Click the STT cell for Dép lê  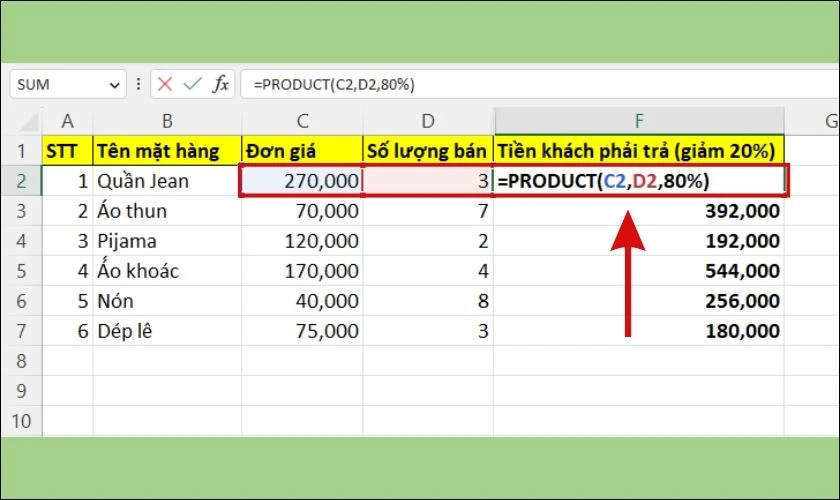click(68, 331)
